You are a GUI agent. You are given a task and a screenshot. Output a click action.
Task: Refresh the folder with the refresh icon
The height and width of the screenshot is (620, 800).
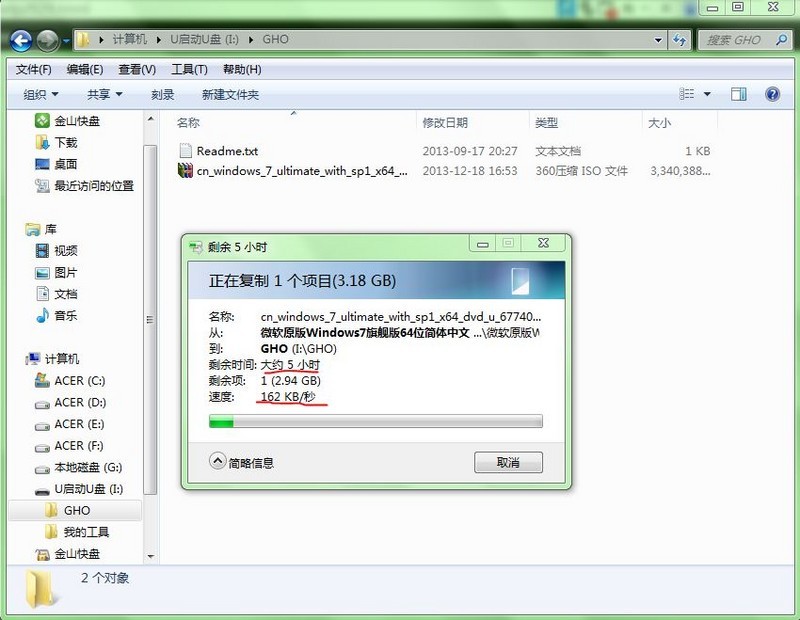679,40
